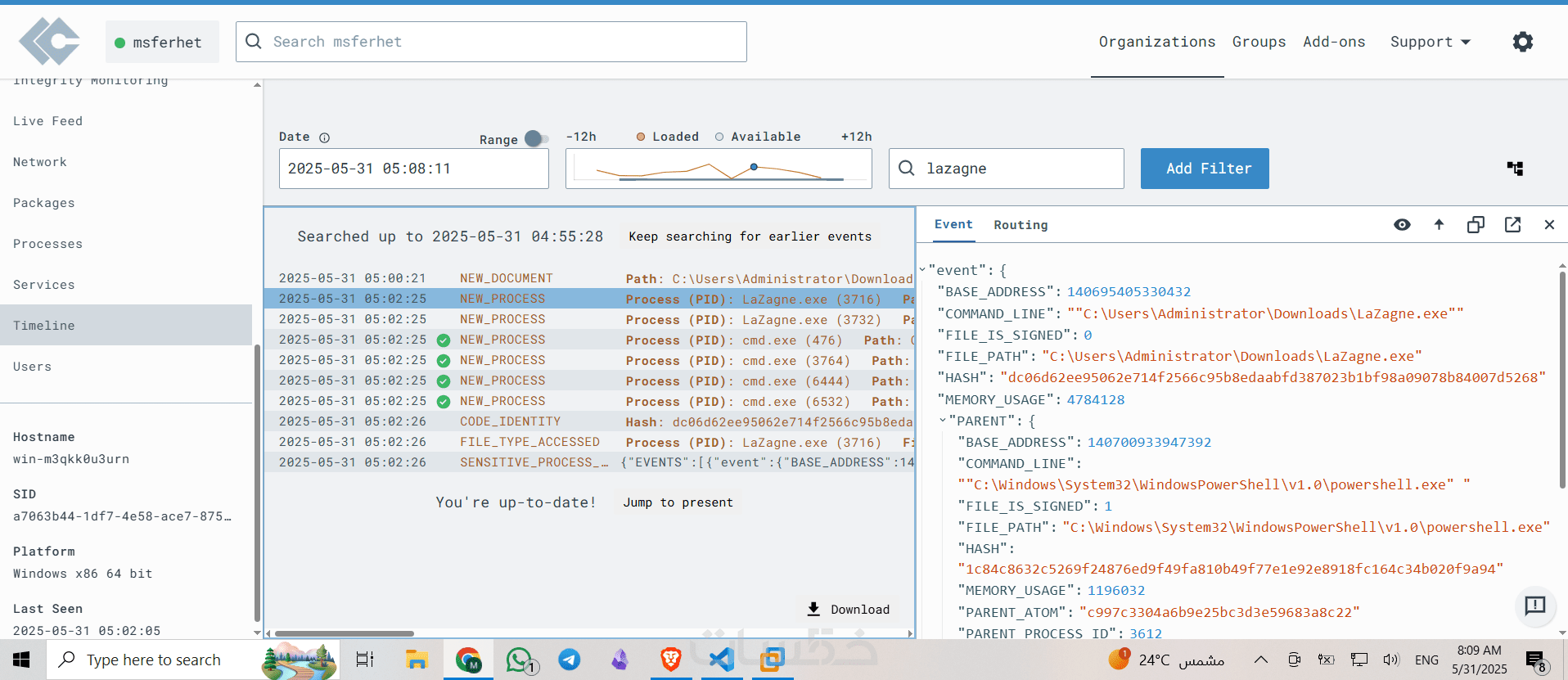Open the Groups menu
This screenshot has height=680, width=1568.
(1259, 42)
